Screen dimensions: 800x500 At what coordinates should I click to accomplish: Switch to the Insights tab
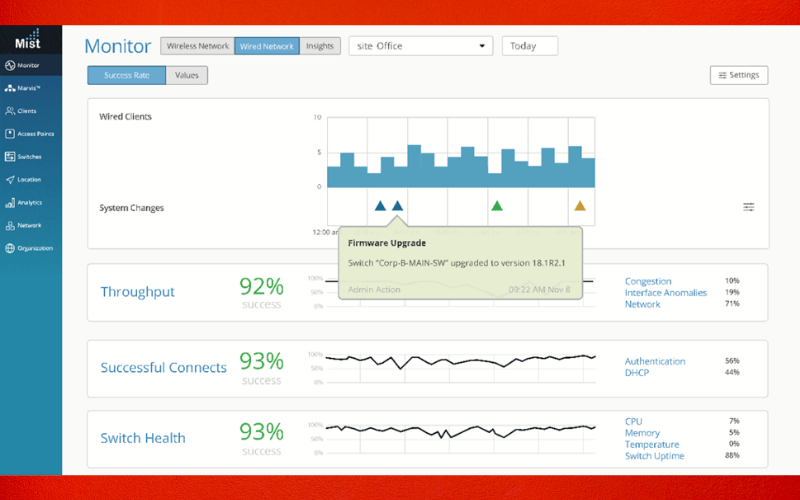coord(320,46)
